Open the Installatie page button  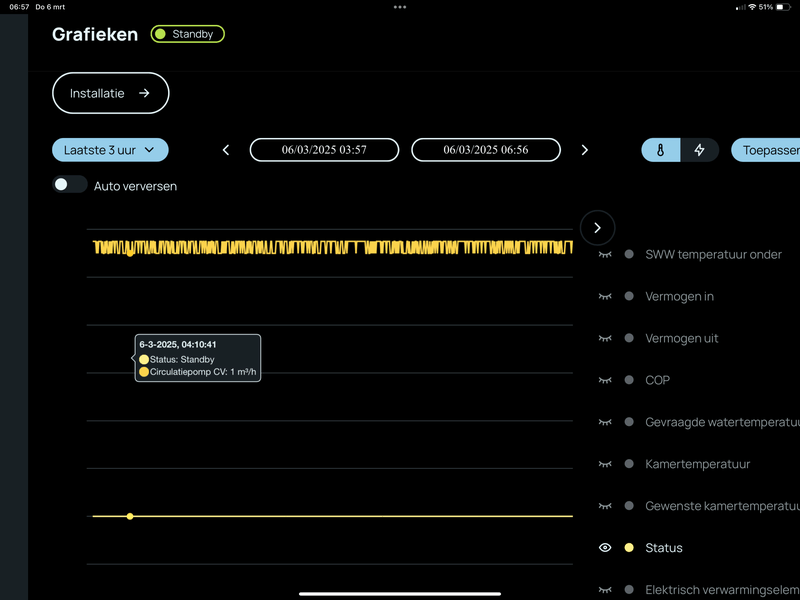click(111, 93)
